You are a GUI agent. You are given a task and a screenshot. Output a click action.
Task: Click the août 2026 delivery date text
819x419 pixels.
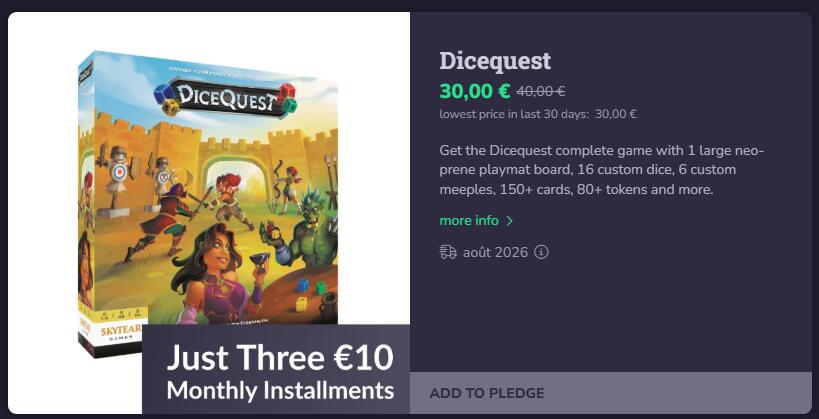click(495, 252)
